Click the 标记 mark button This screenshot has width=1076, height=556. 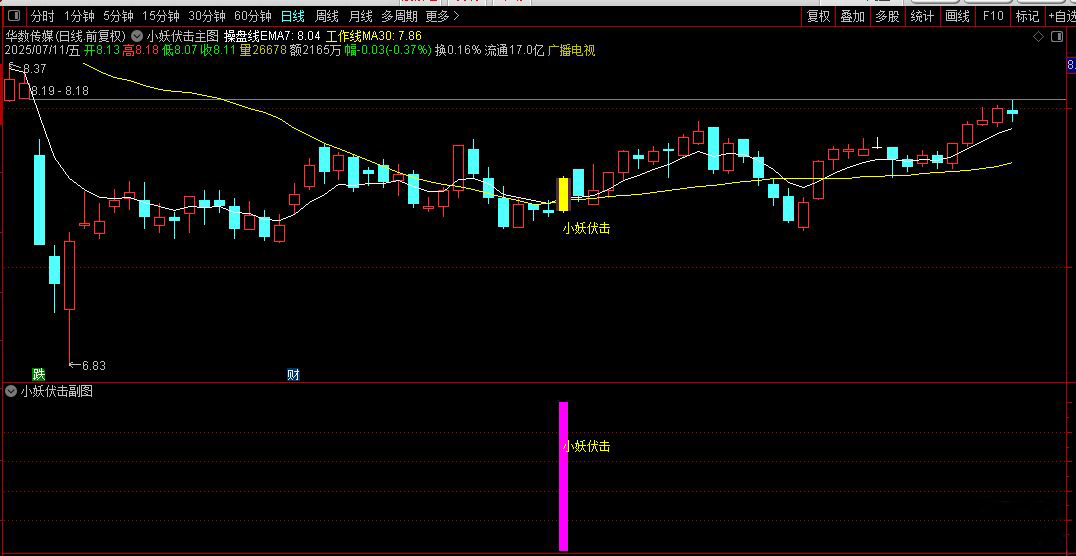coord(1027,16)
